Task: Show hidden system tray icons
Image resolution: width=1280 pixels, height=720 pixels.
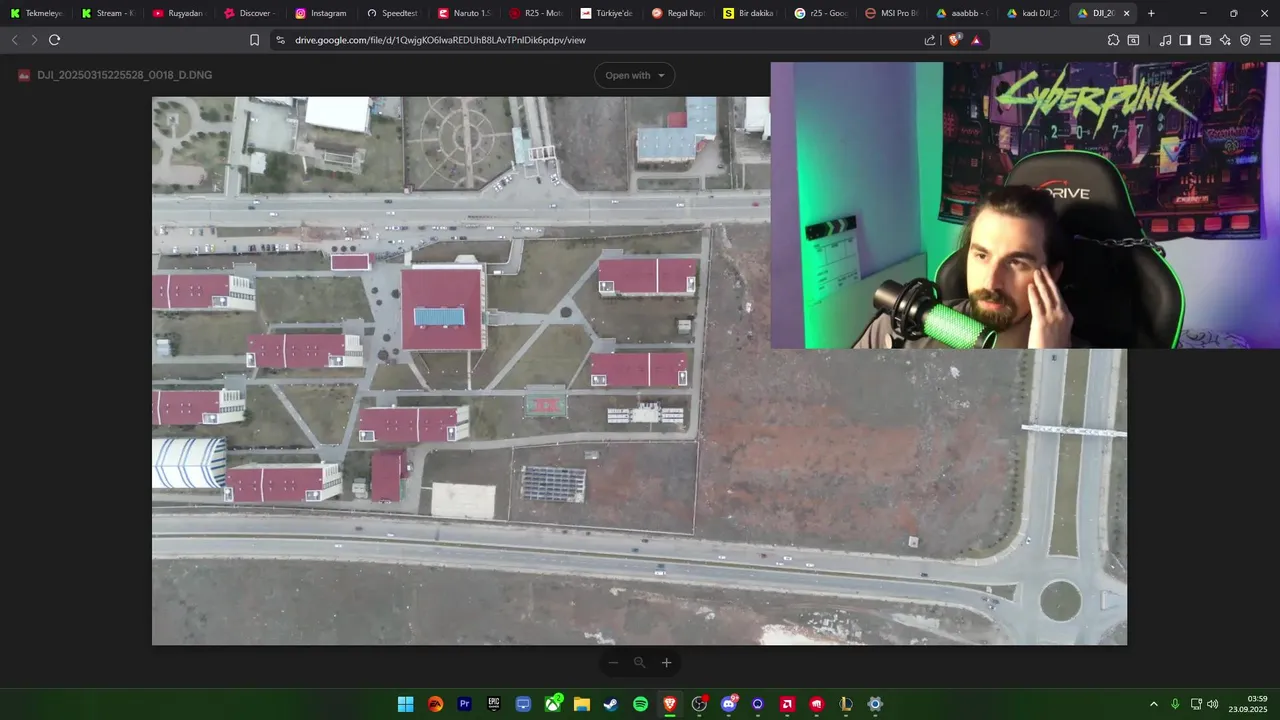Action: 1154,704
